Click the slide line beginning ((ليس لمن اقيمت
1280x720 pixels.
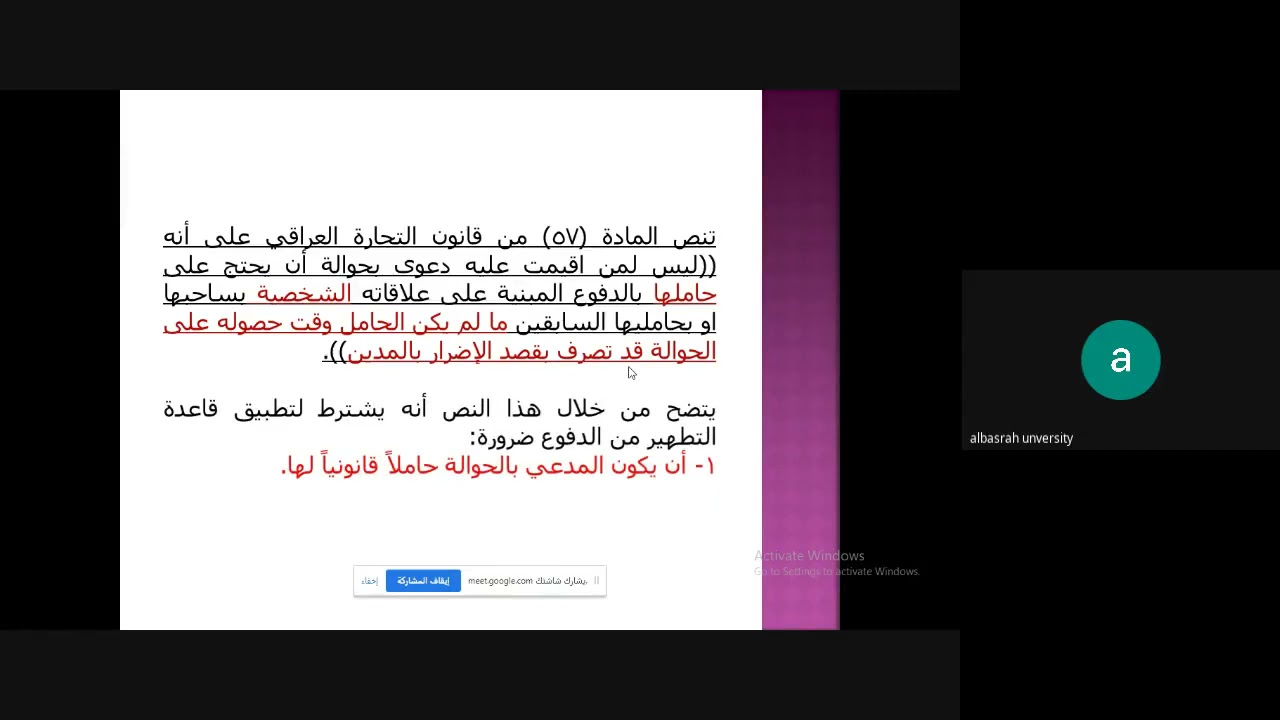tap(439, 266)
